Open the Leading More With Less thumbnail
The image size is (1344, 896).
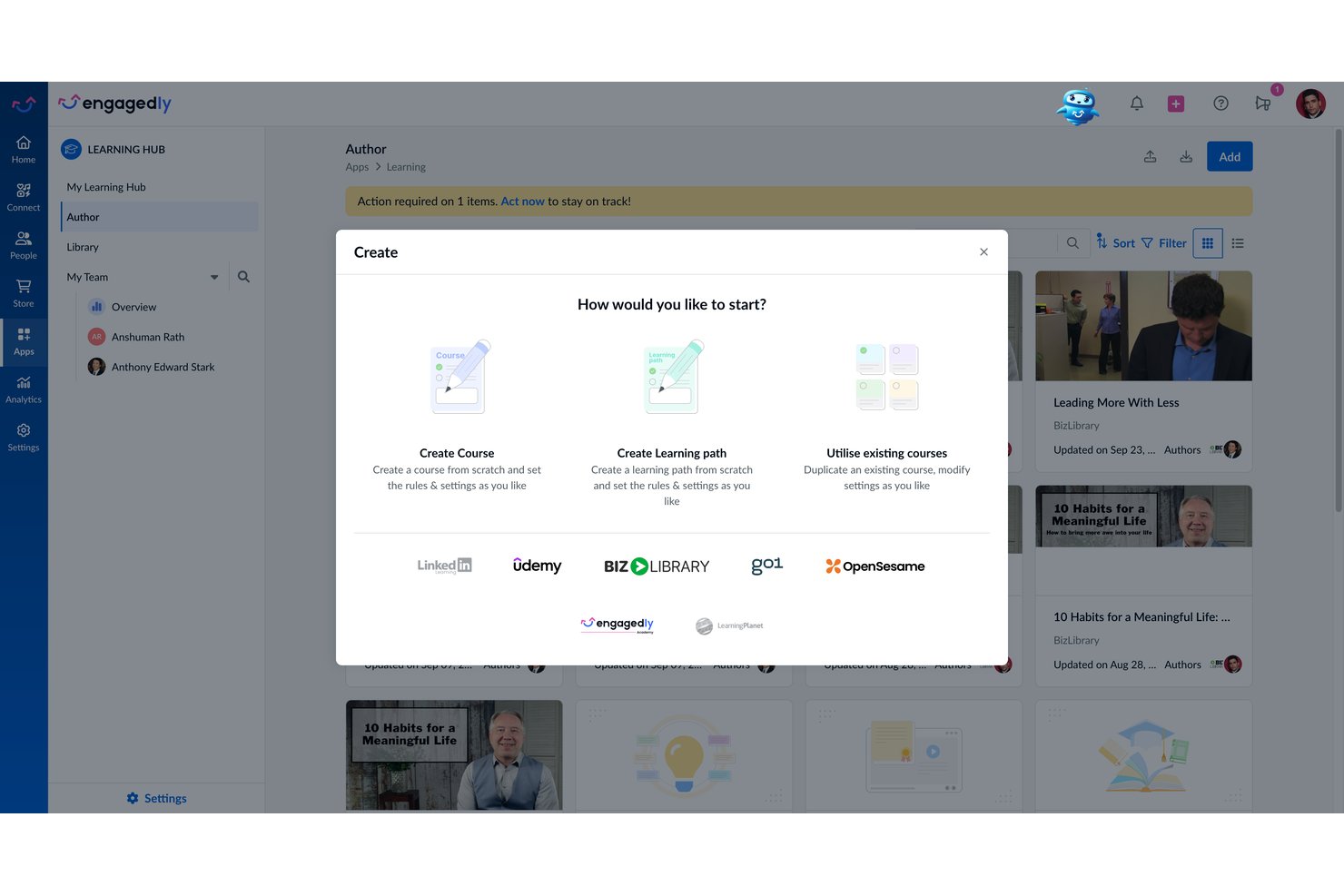(1143, 326)
